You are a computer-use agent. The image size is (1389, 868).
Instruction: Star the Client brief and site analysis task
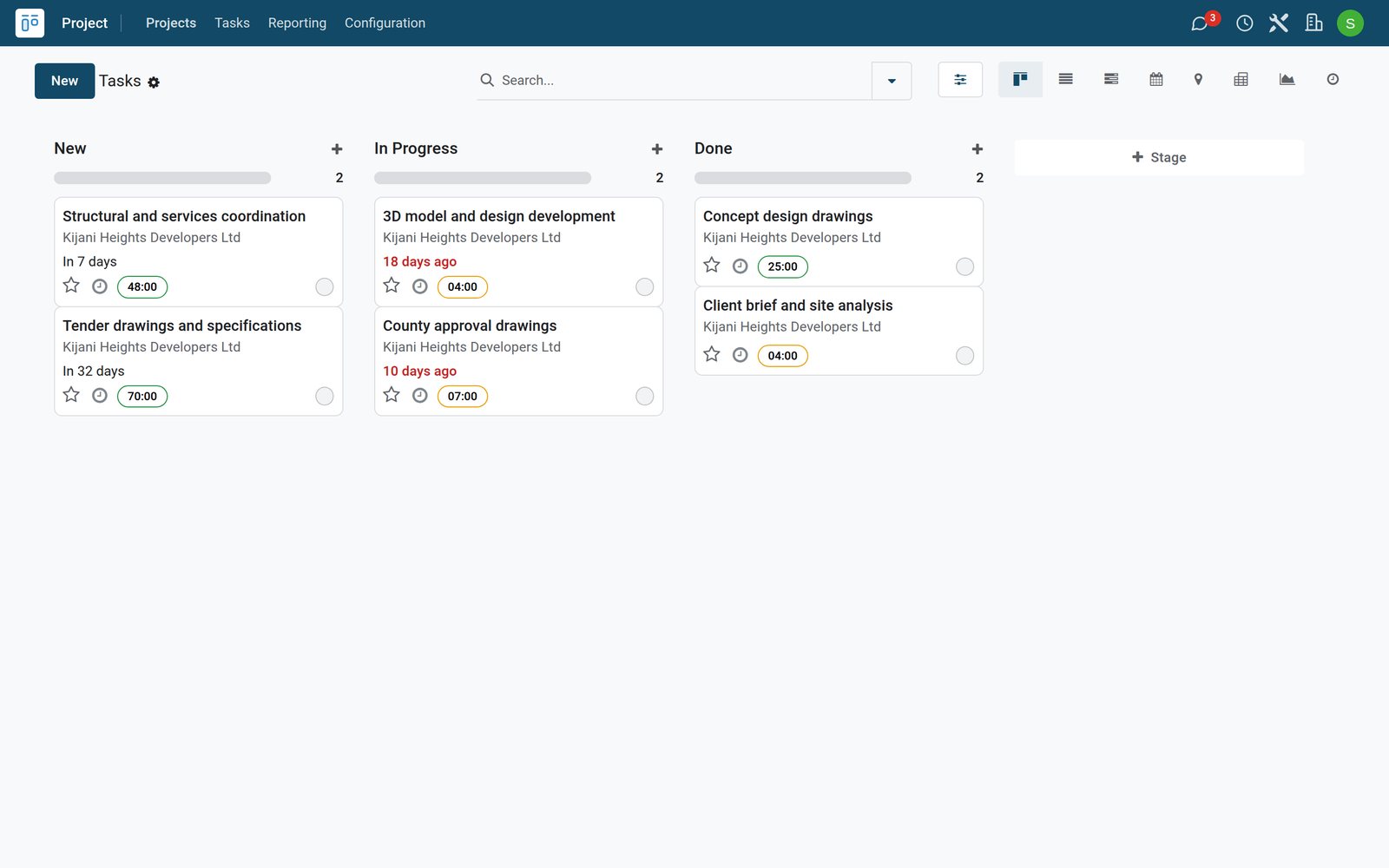point(712,354)
